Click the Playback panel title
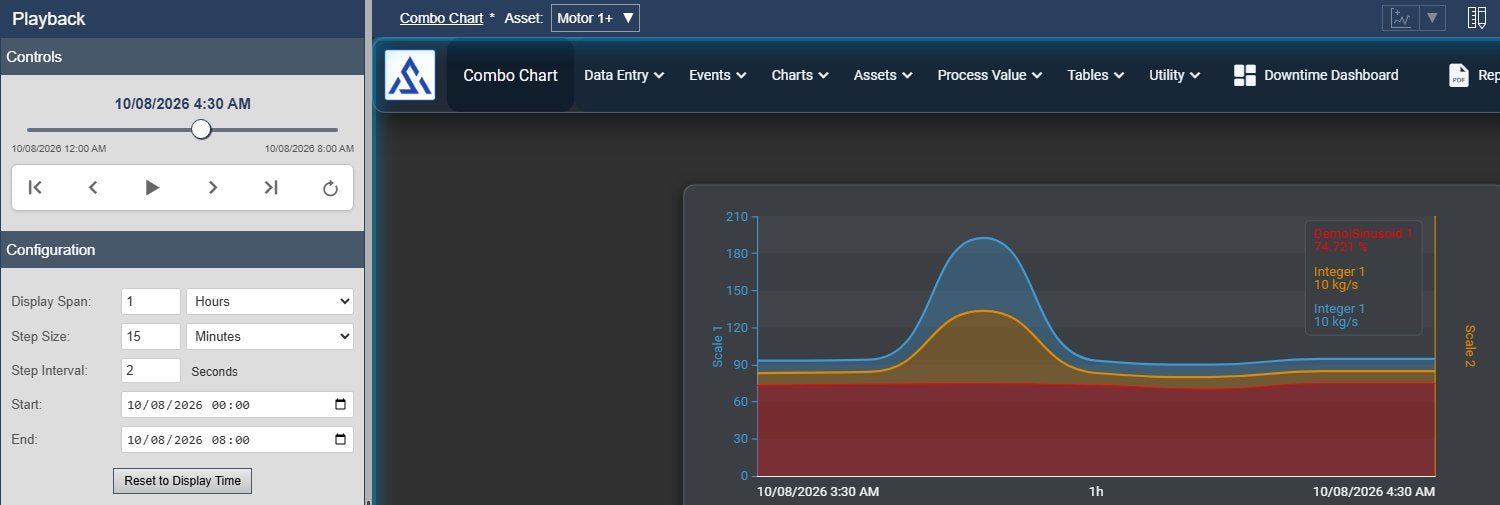This screenshot has width=1500, height=505. pyautogui.click(x=49, y=19)
